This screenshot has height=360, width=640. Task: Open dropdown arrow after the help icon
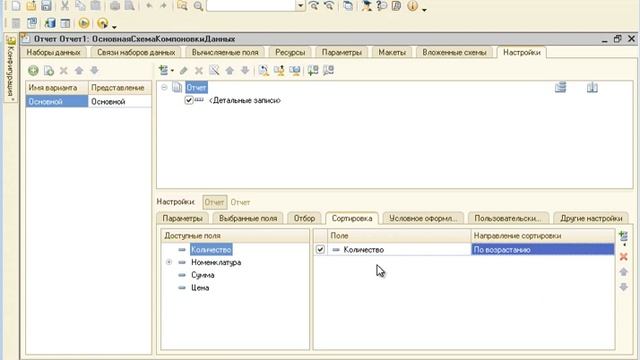(424, 9)
